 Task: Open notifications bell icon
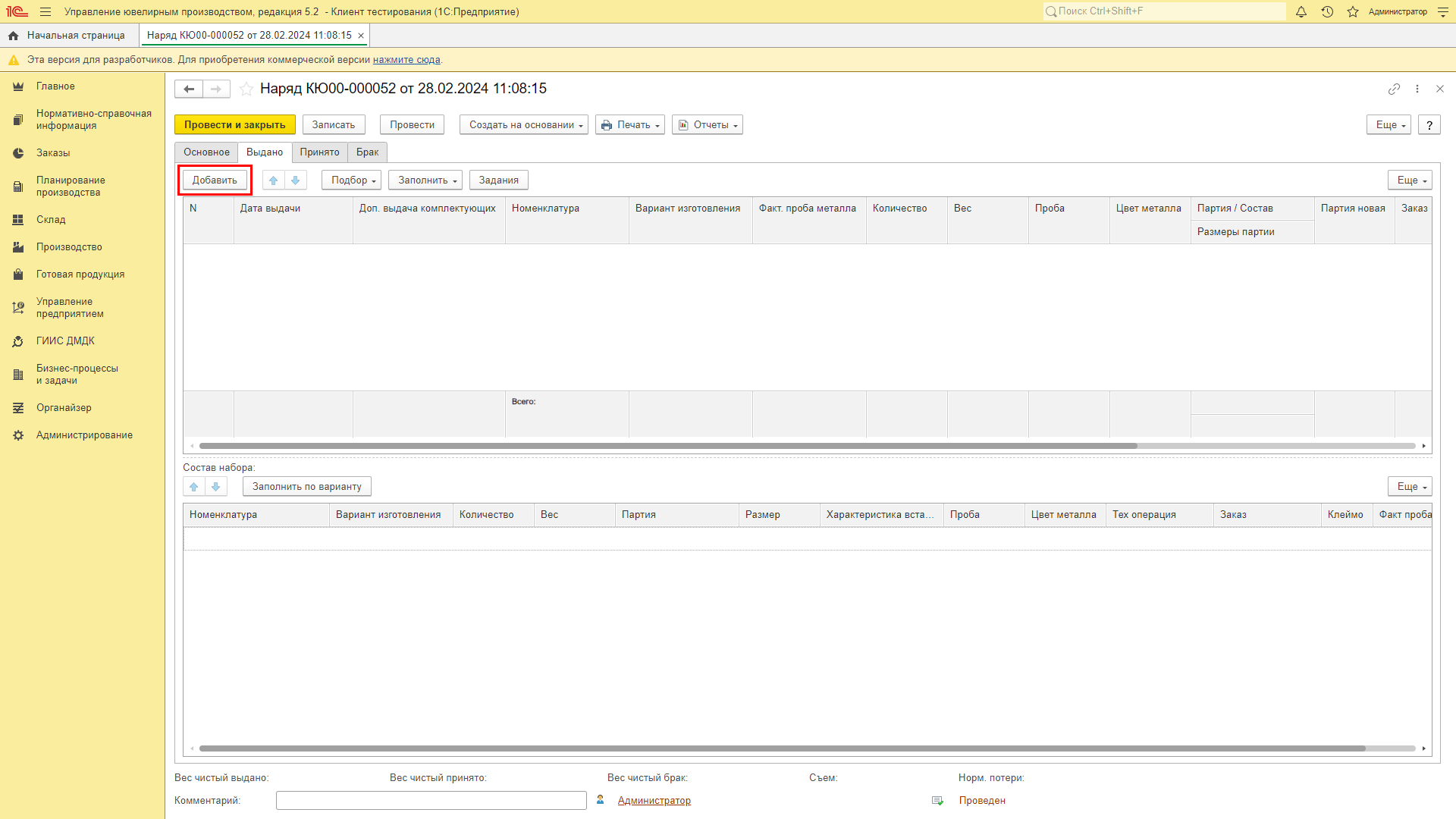1301,11
